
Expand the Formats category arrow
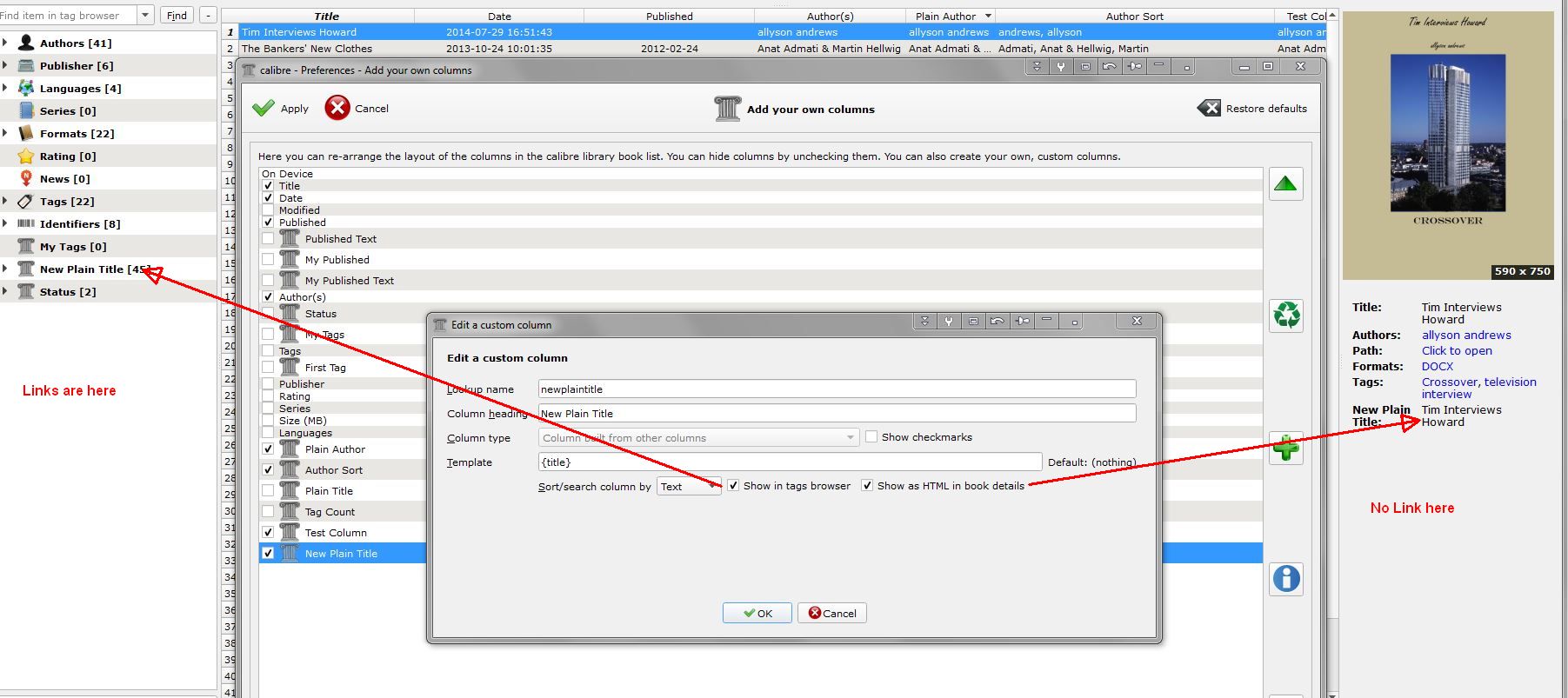(5, 133)
